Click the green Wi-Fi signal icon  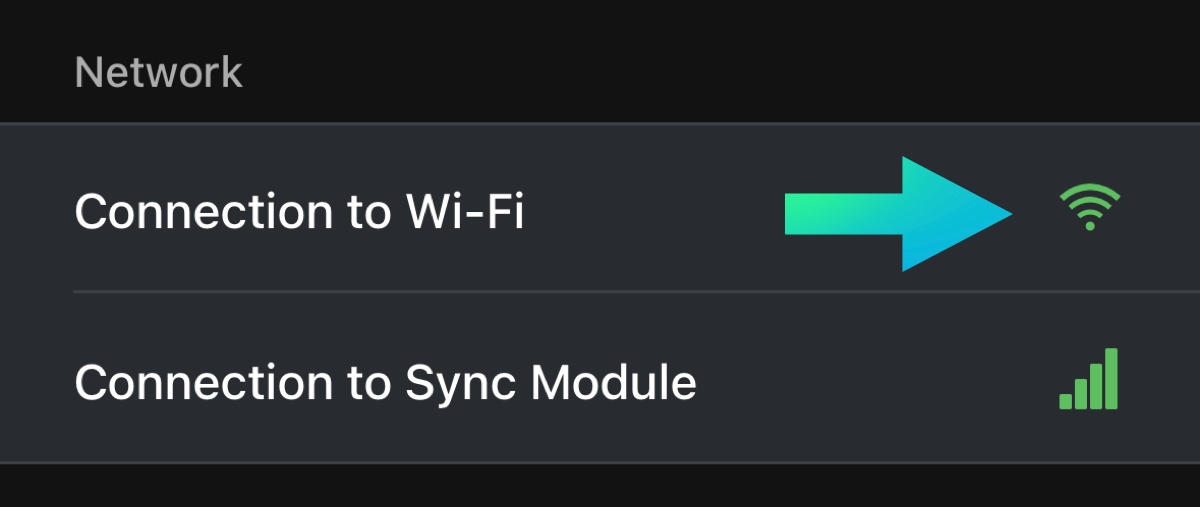(x=1089, y=208)
